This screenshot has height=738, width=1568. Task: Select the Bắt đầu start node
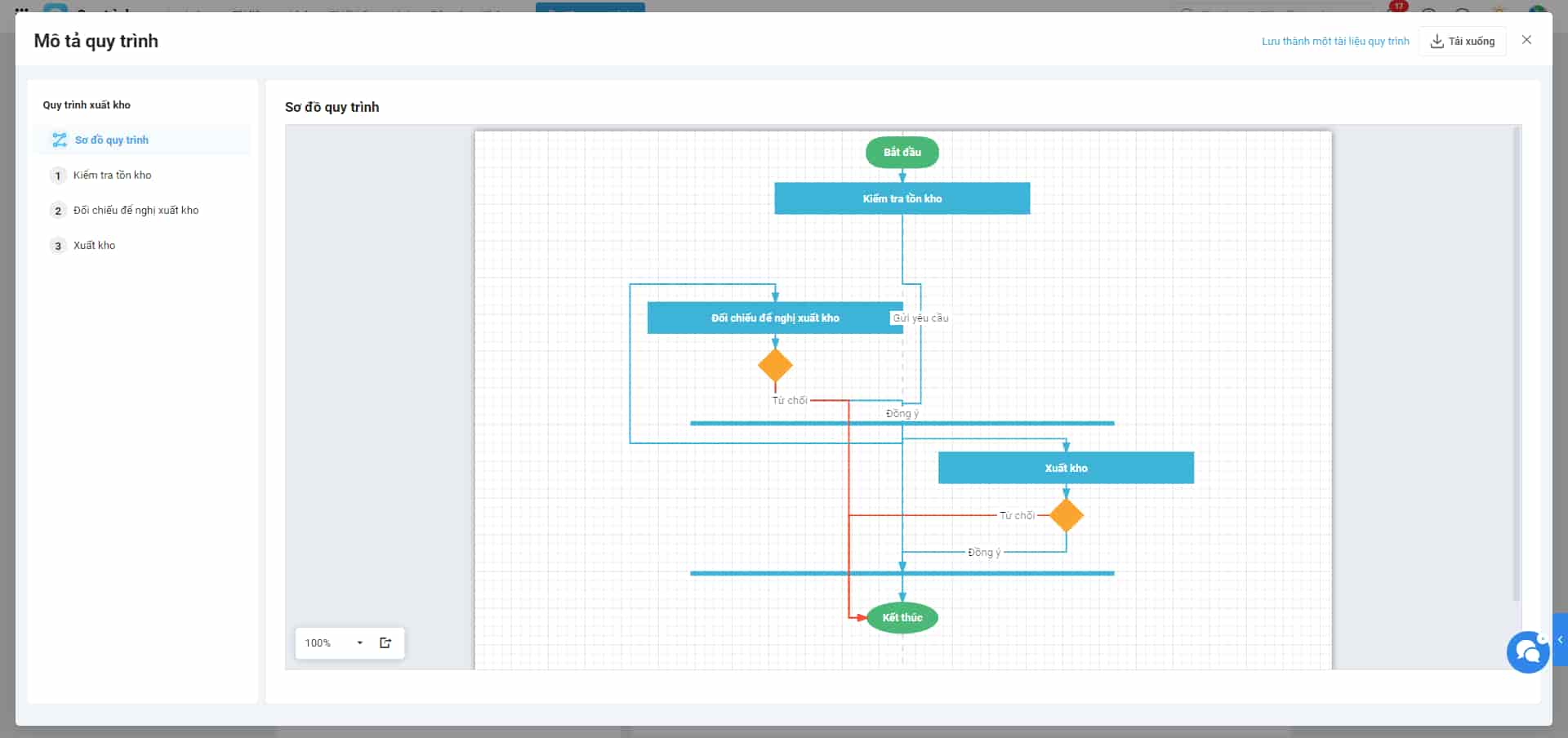click(902, 152)
